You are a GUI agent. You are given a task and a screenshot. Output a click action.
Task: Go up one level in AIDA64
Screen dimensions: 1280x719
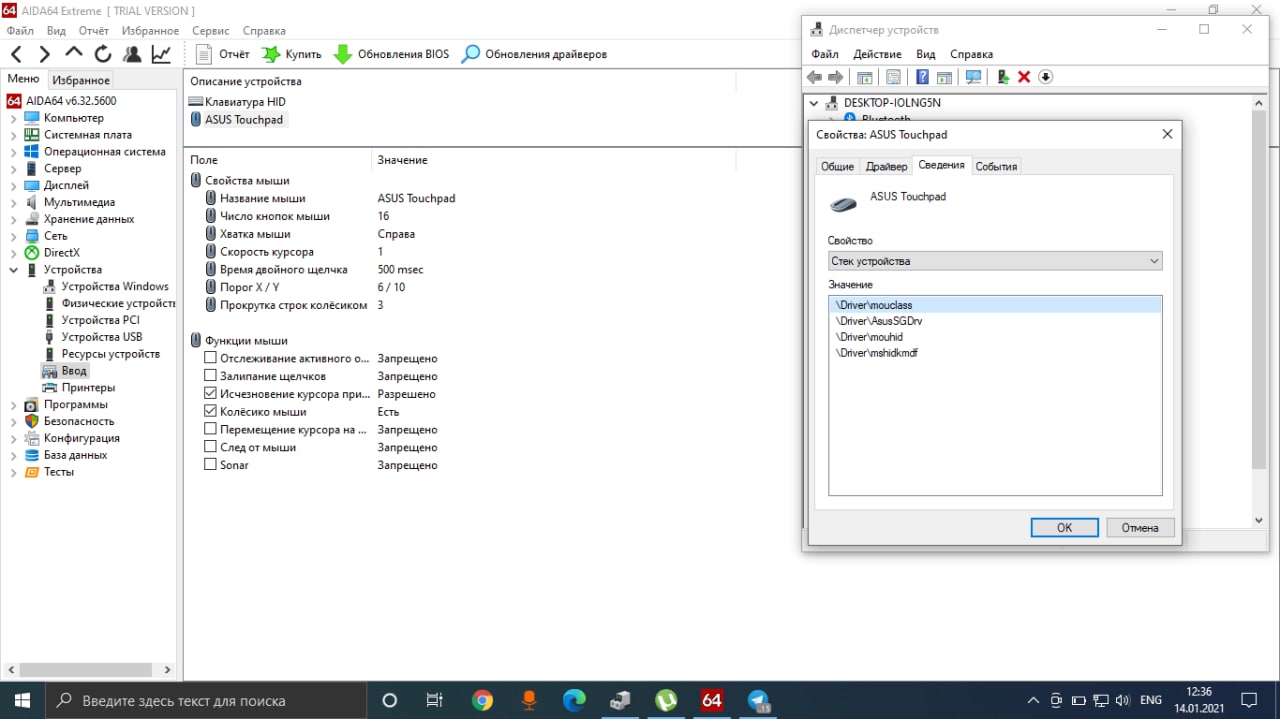tap(74, 54)
